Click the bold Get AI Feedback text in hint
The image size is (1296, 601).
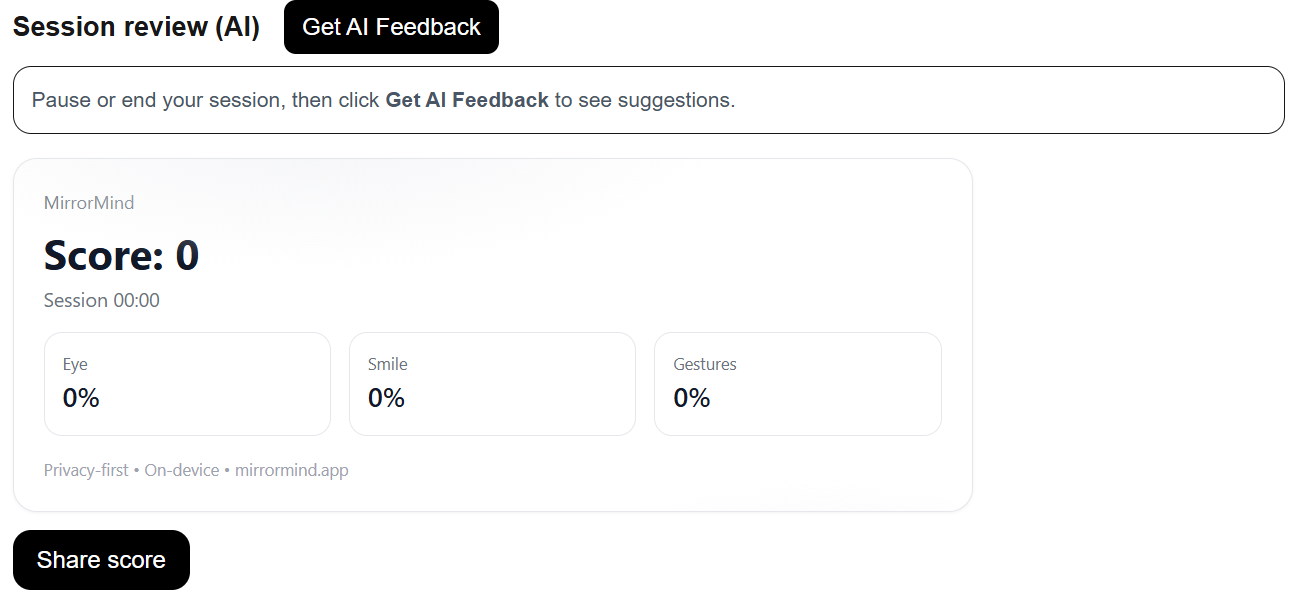(467, 100)
